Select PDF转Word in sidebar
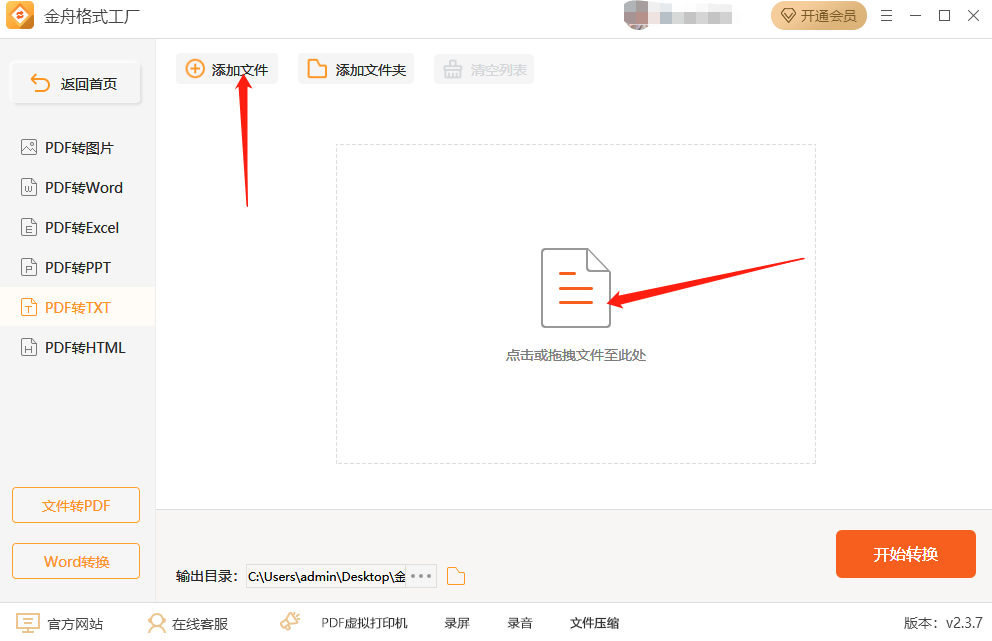This screenshot has height=641, width=992. pyautogui.click(x=77, y=187)
